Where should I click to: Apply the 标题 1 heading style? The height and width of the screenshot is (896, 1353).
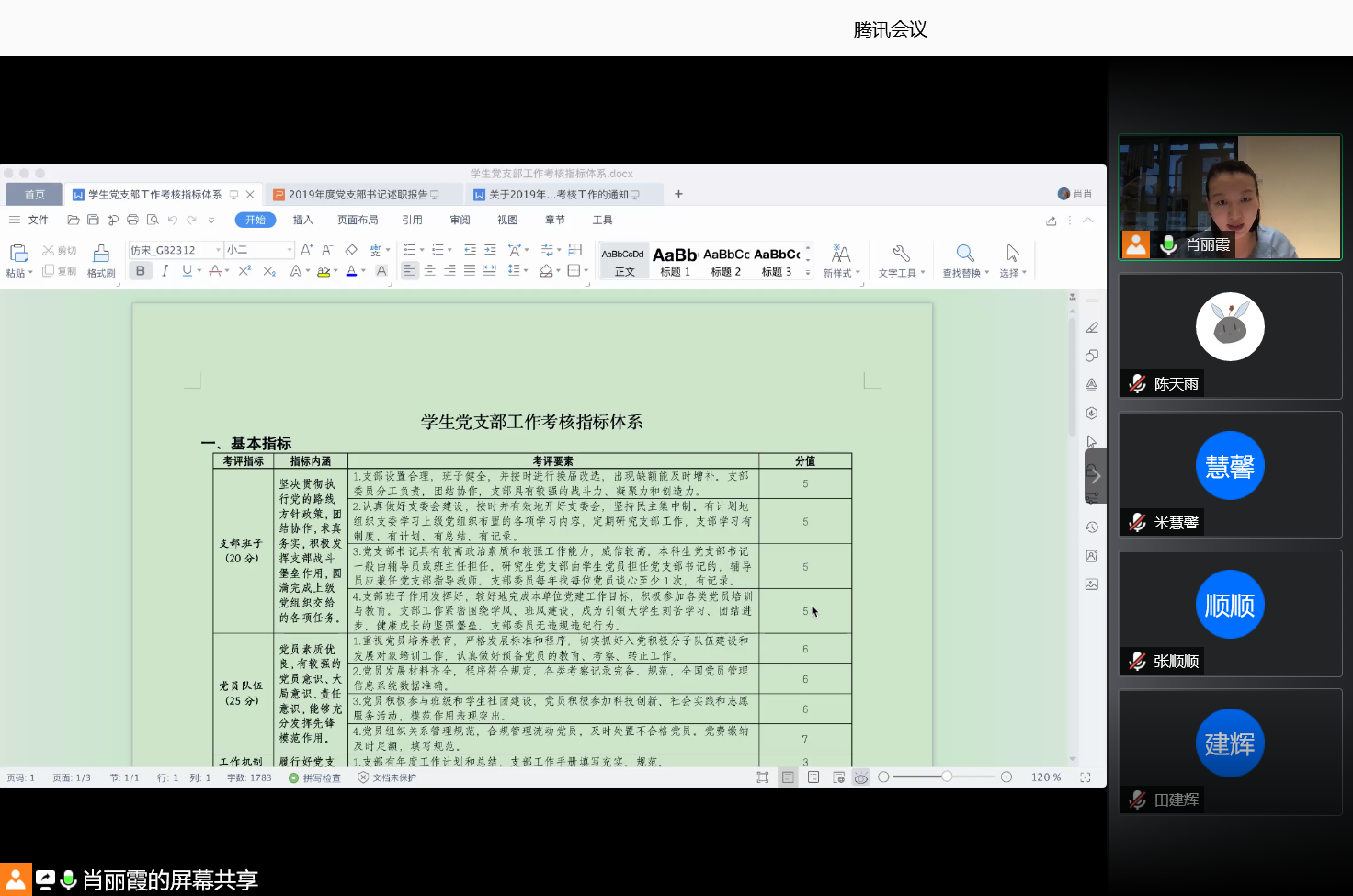[x=675, y=261]
